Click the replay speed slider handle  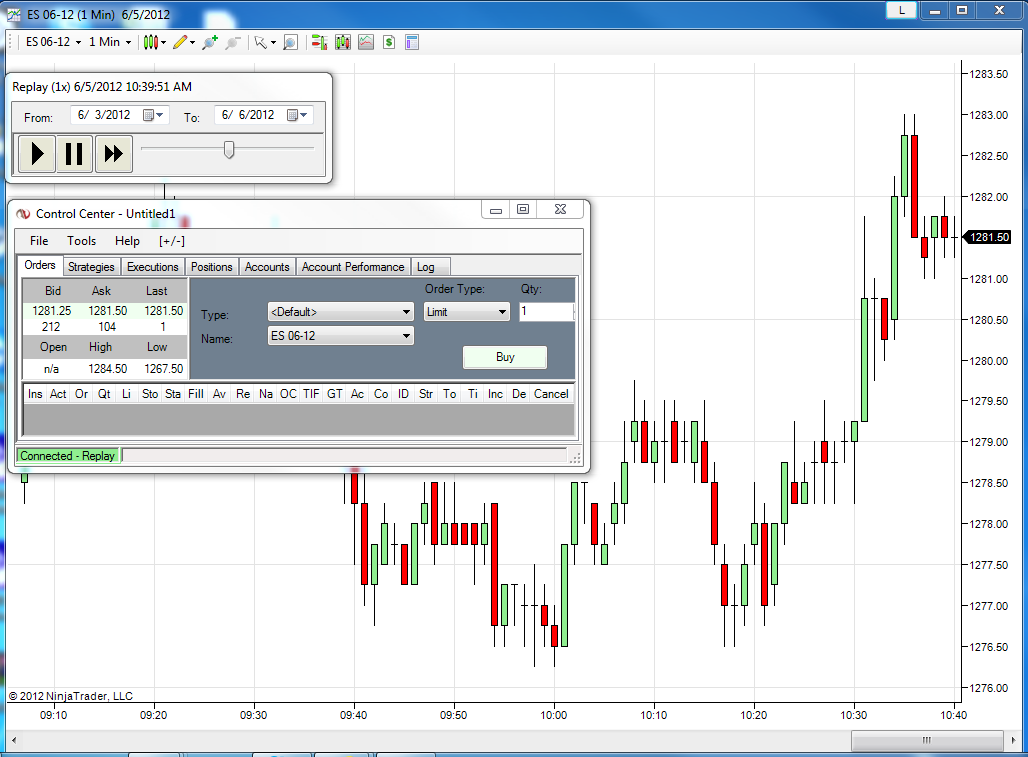tap(229, 149)
